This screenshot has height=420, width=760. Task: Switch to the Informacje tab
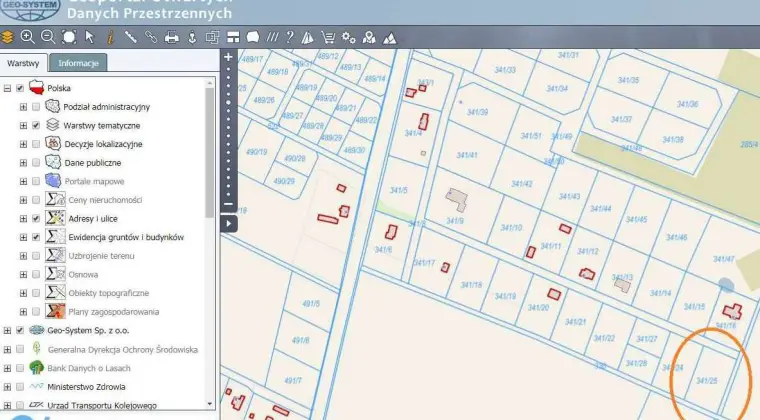[x=78, y=63]
